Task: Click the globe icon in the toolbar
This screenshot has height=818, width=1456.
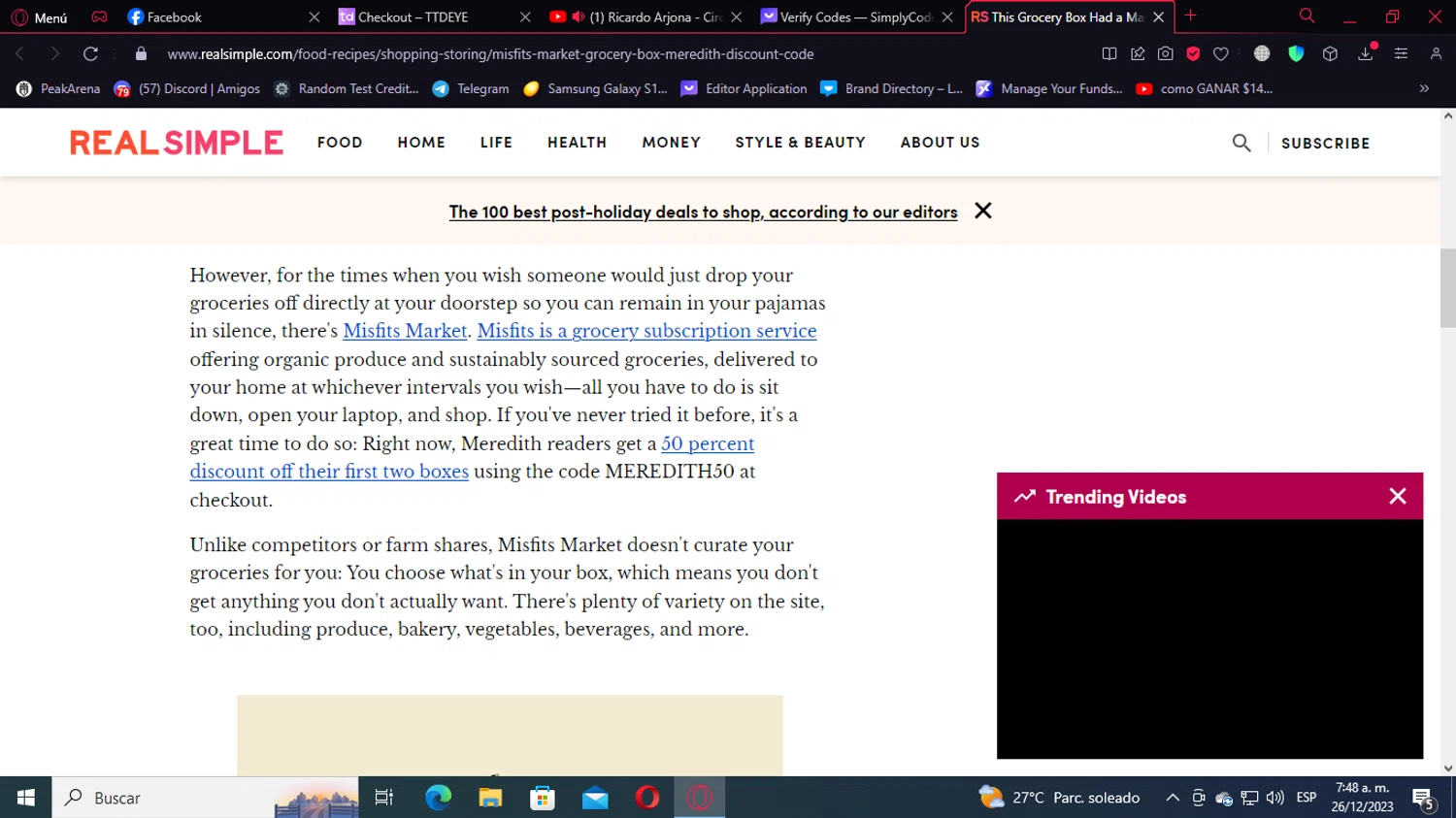Action: coord(1262,53)
